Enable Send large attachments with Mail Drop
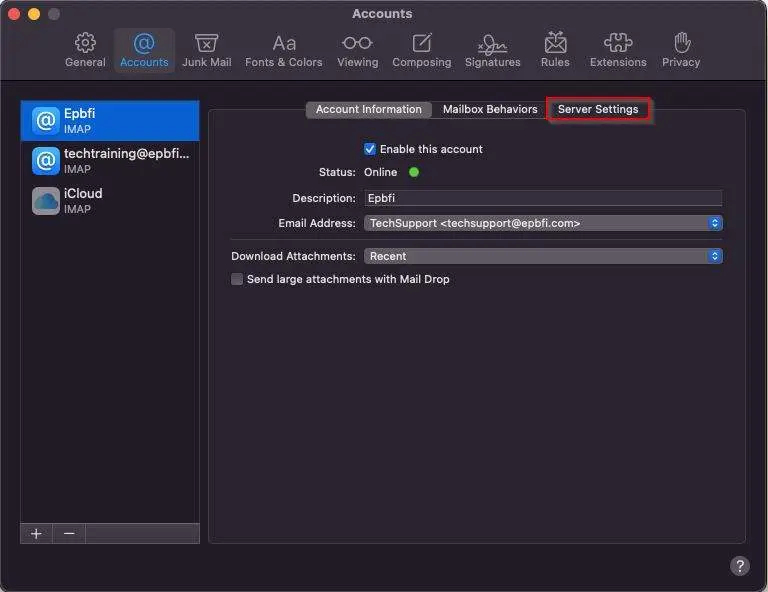This screenshot has width=768, height=592. [237, 280]
